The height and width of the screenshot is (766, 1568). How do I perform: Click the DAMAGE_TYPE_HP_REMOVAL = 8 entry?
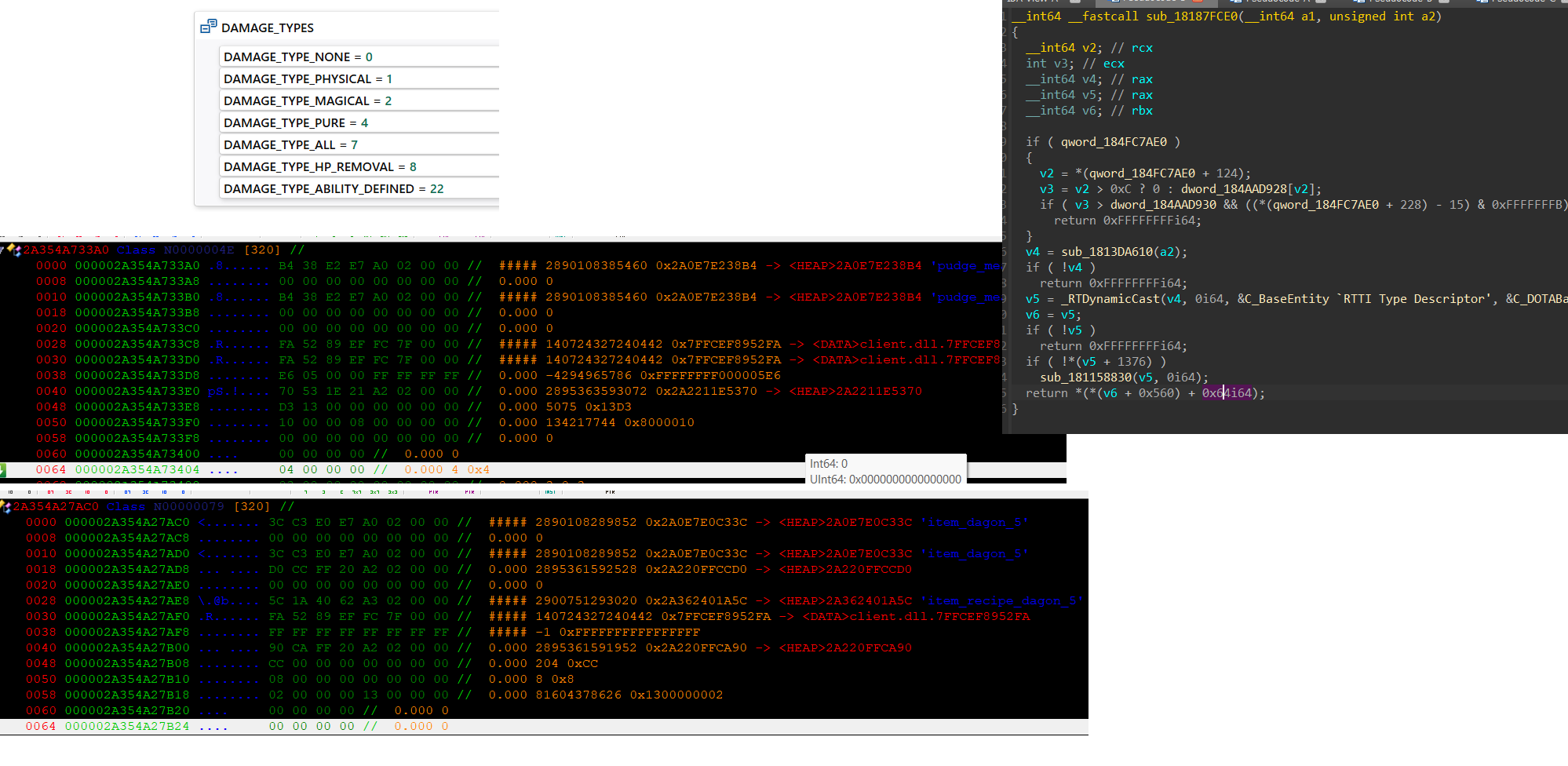[319, 167]
